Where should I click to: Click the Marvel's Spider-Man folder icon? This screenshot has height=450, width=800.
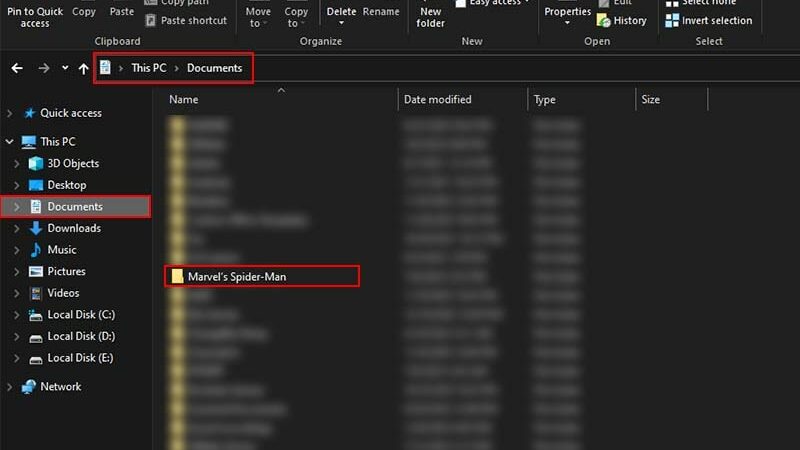pyautogui.click(x=177, y=276)
